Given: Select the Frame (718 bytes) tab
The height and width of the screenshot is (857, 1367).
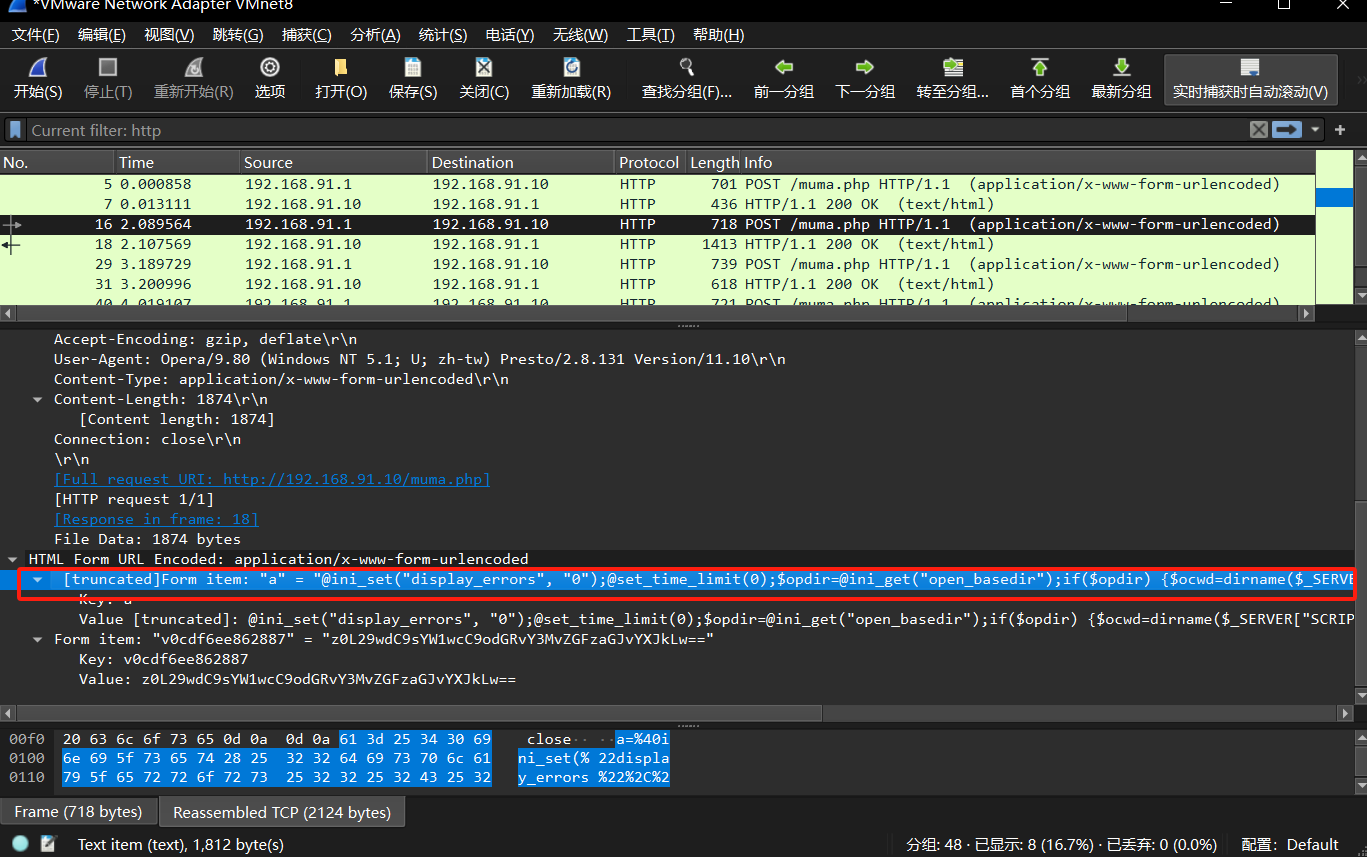Looking at the screenshot, I should click(78, 812).
